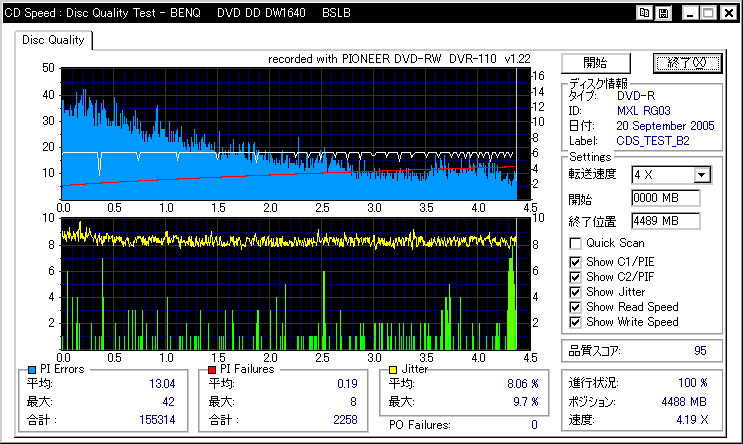Image resolution: width=743 pixels, height=444 pixels.
Task: Open the 転送速度 4 X speed dropdown
Action: click(671, 175)
